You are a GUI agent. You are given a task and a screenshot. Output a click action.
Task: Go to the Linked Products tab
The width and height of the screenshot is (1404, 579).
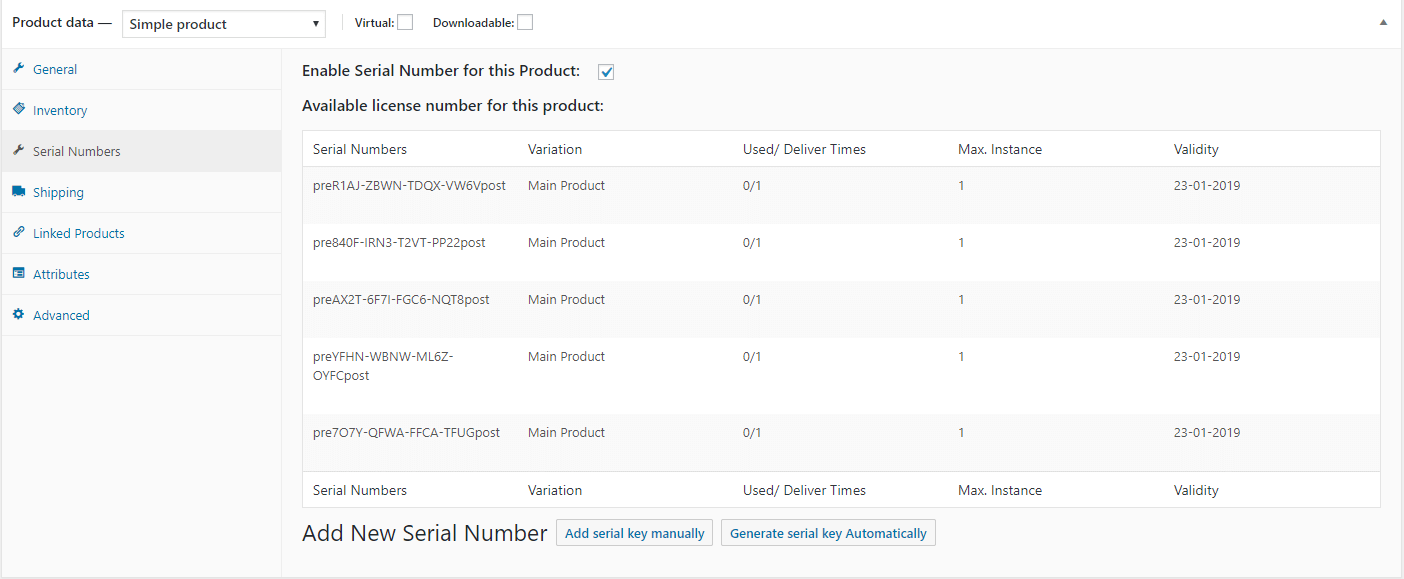tap(141, 233)
